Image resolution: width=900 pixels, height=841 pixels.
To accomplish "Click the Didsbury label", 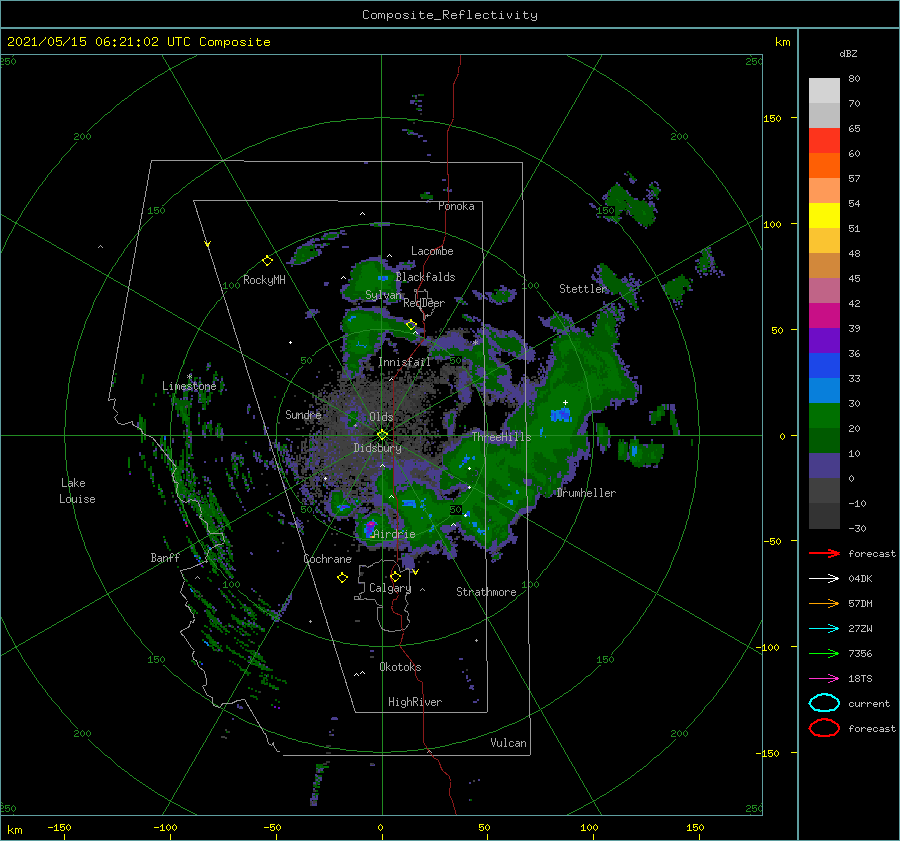I will pos(378,448).
